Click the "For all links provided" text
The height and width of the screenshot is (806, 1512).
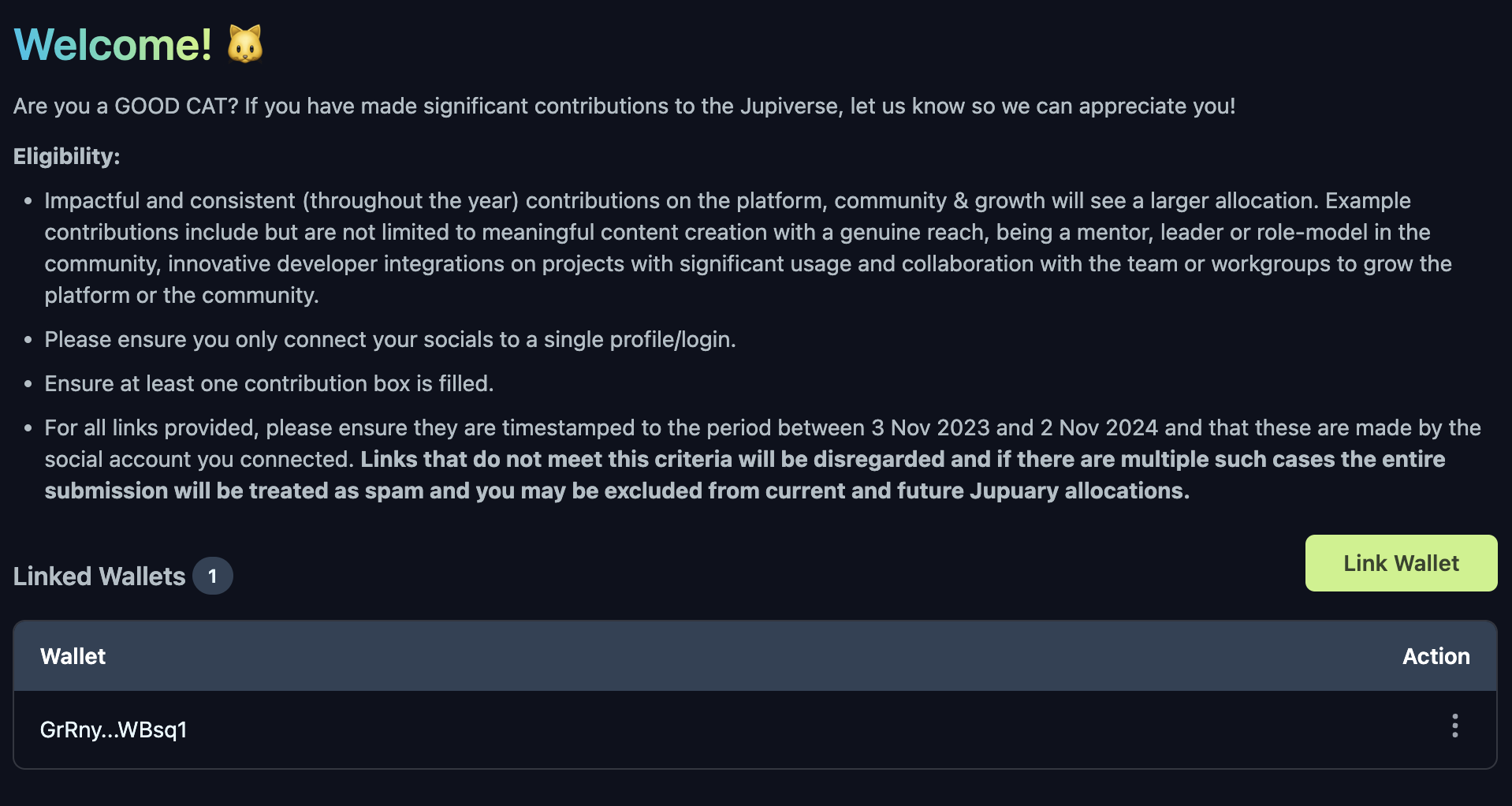pos(154,427)
